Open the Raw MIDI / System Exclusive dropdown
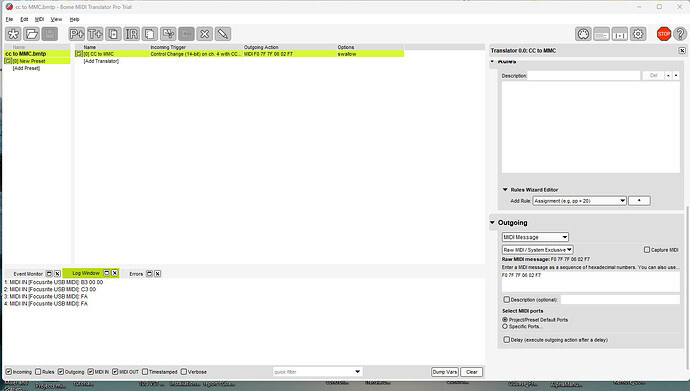The image size is (690, 391). (537, 249)
